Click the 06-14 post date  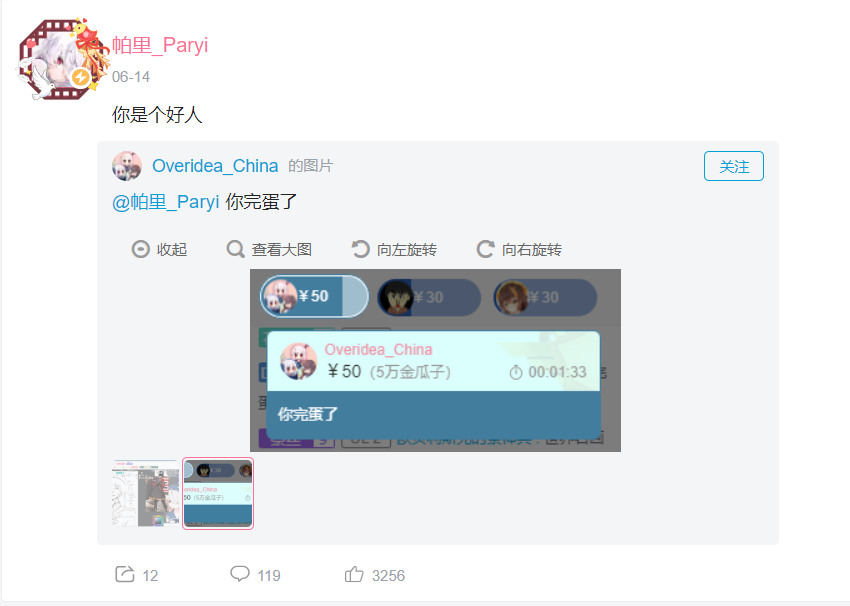click(131, 77)
